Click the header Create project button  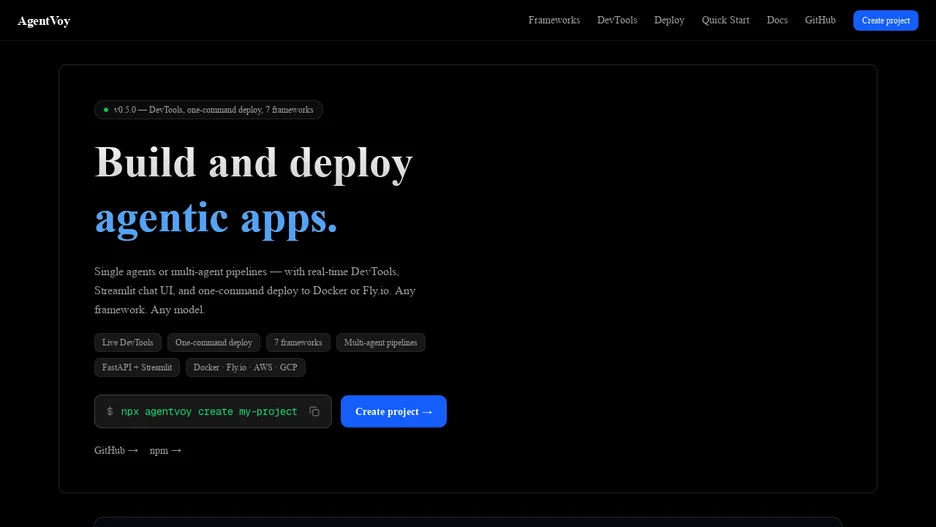pyautogui.click(x=885, y=20)
